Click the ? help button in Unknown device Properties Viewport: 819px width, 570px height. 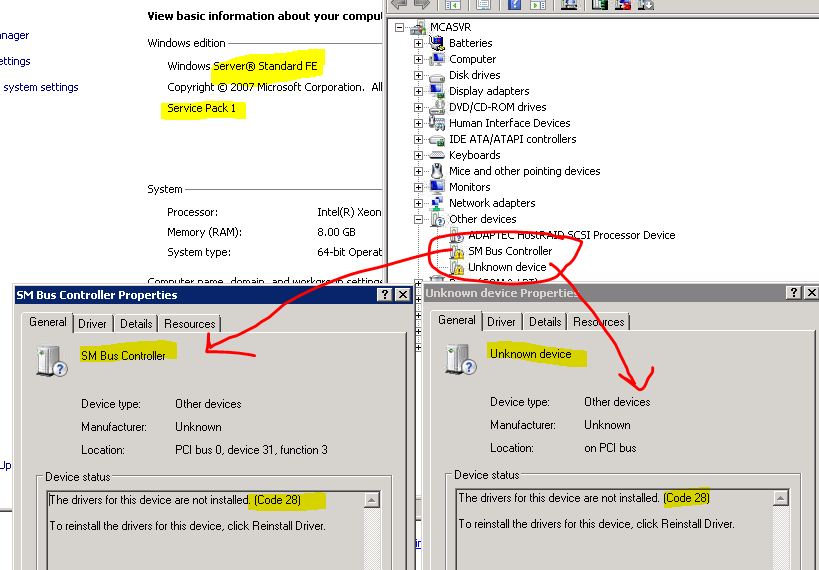pyautogui.click(x=793, y=293)
